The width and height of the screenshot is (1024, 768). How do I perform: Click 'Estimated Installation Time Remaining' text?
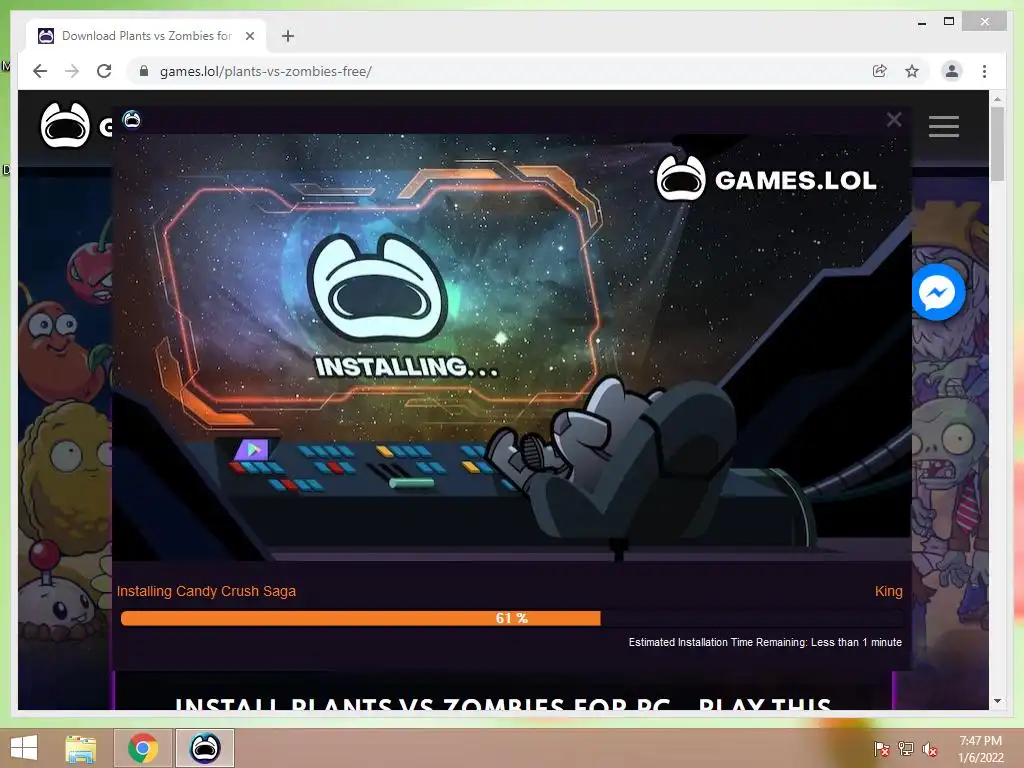click(765, 643)
